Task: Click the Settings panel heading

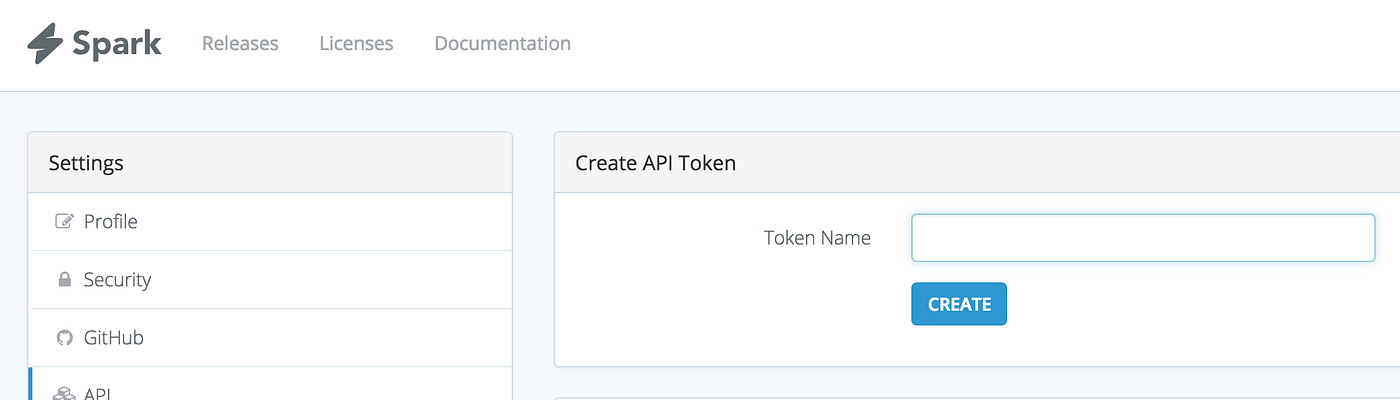Action: [x=86, y=163]
